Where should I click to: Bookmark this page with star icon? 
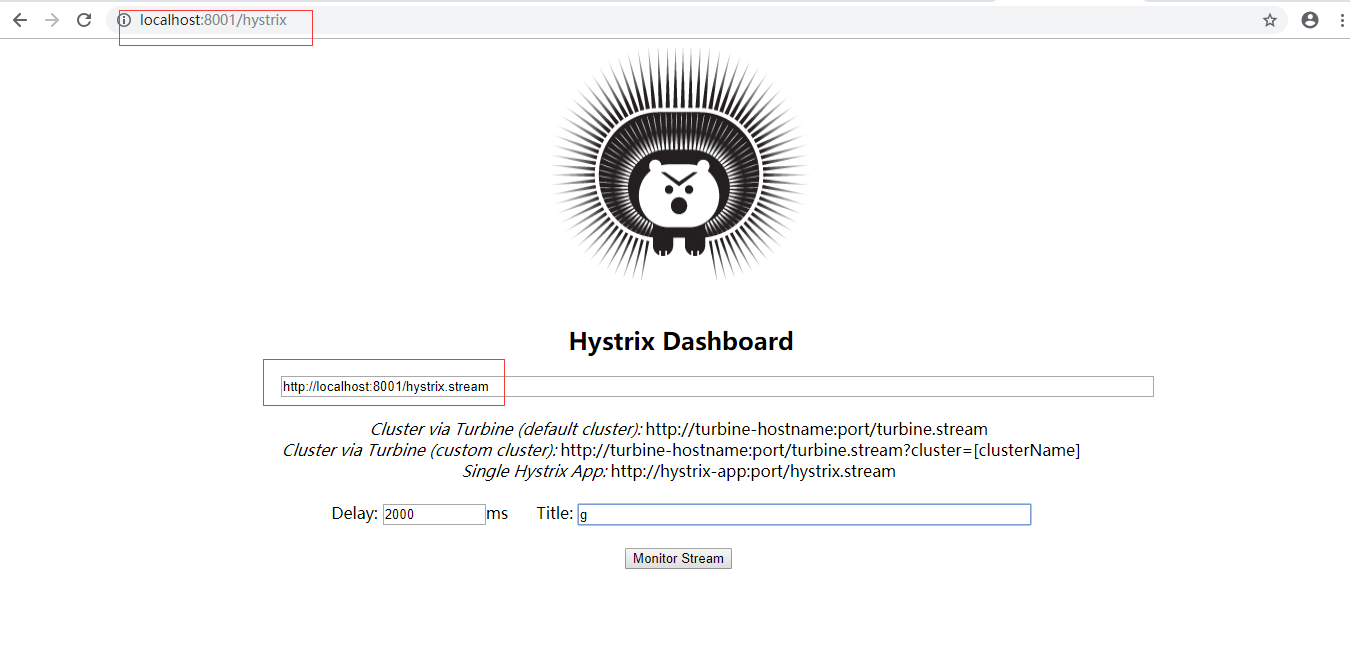click(x=1270, y=20)
